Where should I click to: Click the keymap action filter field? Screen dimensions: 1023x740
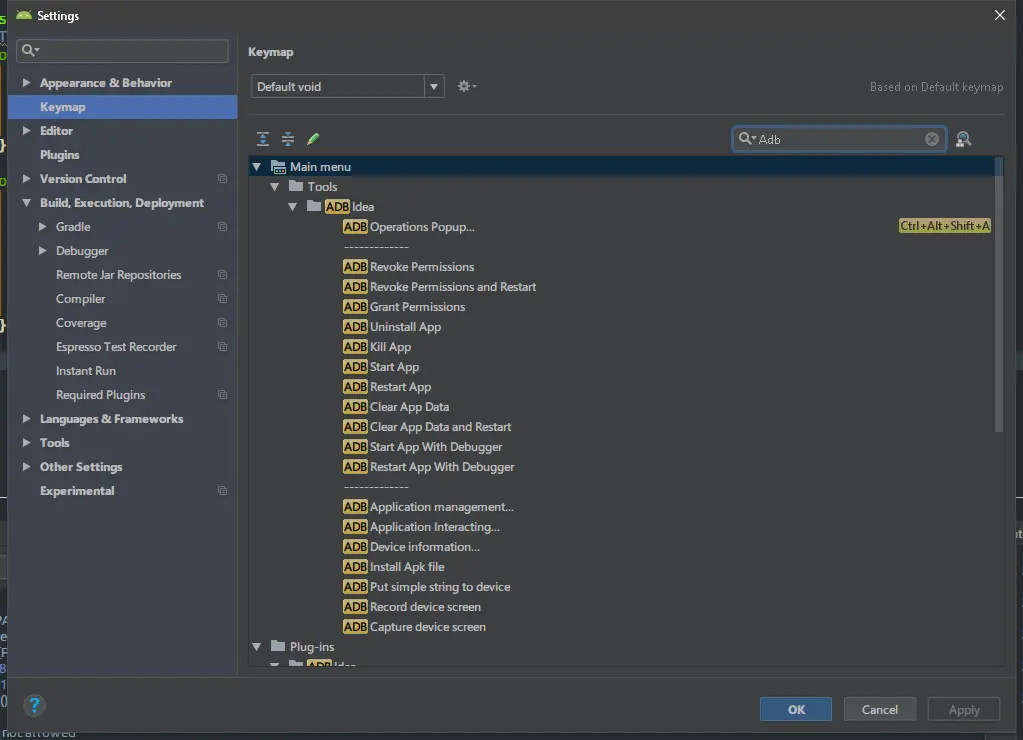click(839, 139)
